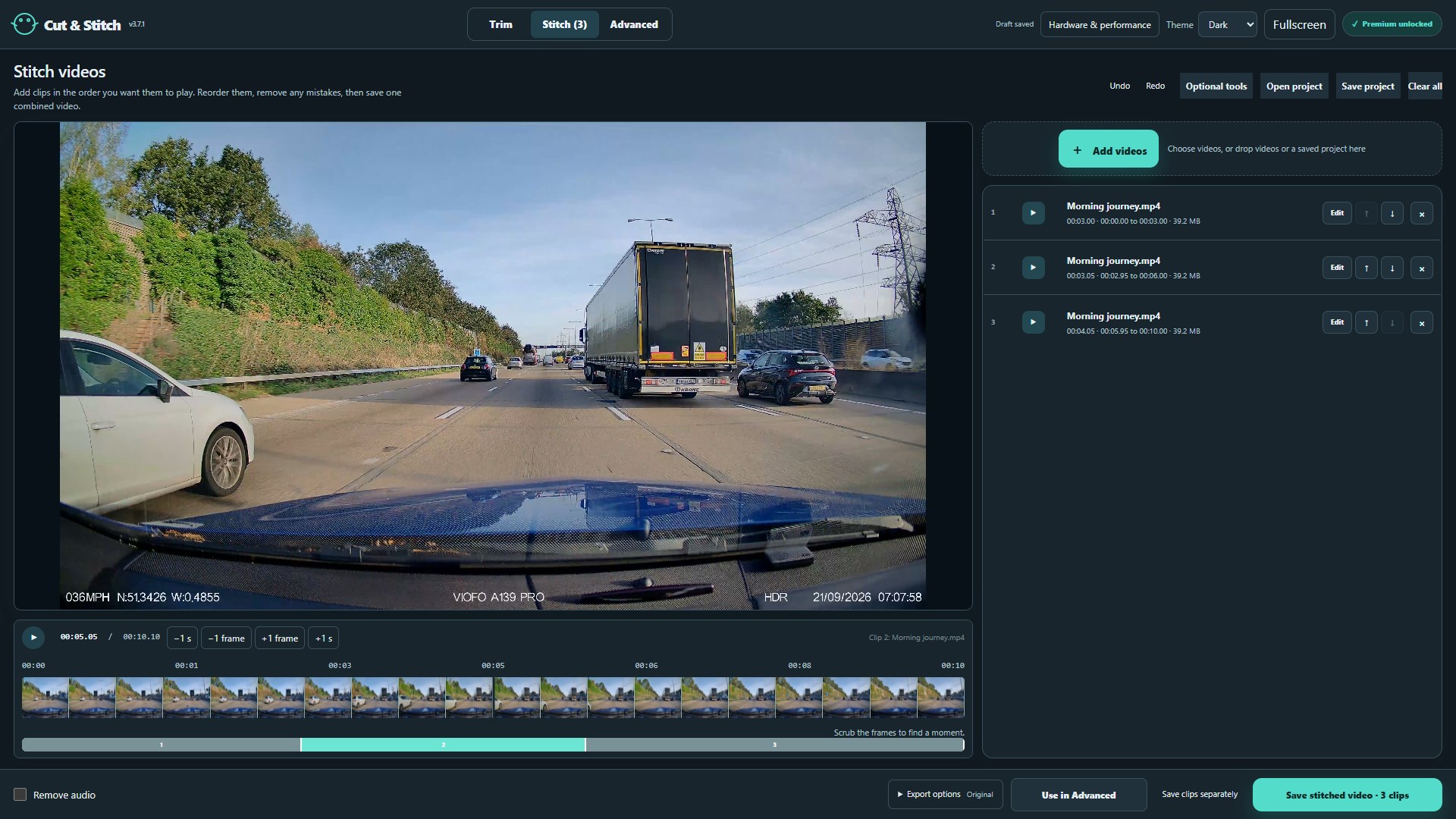Edit clip 3 in the list
Image resolution: width=1456 pixels, height=819 pixels.
click(x=1337, y=322)
